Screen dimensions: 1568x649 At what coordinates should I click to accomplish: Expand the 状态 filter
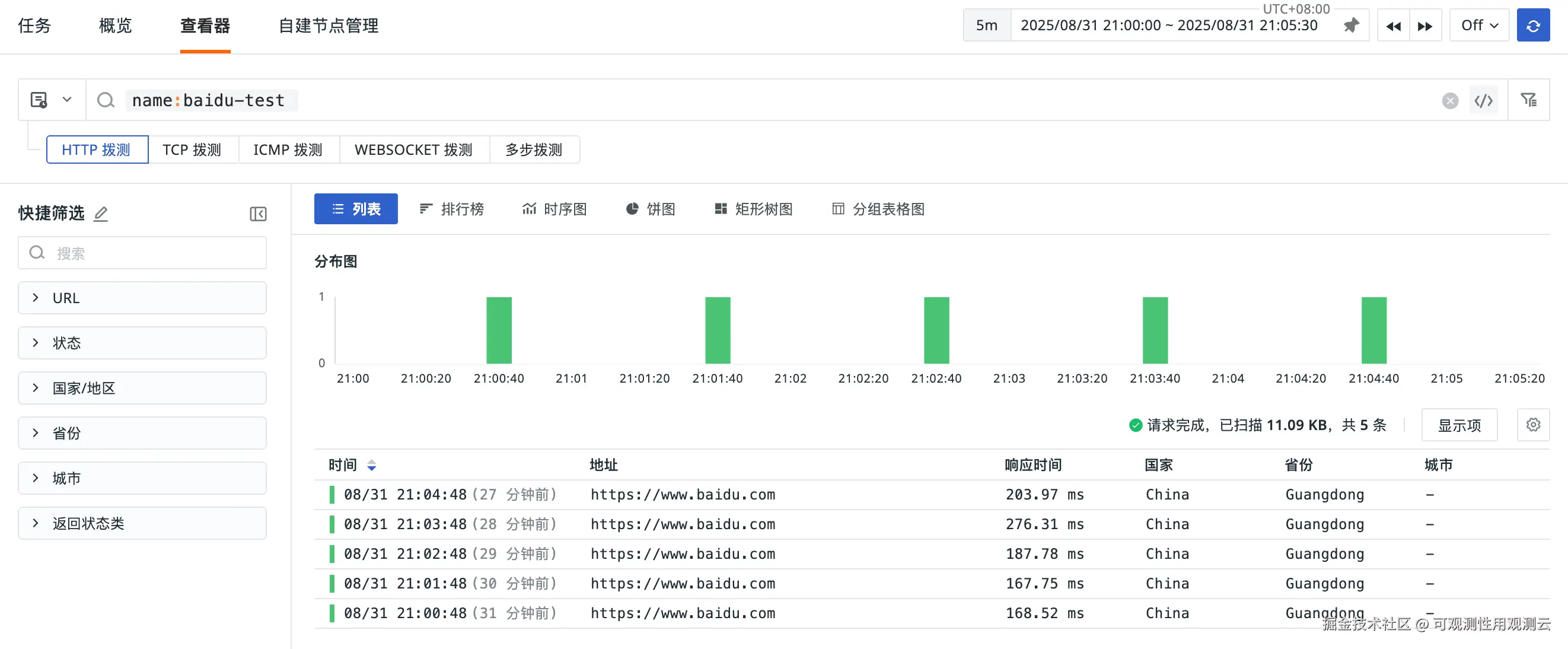click(x=142, y=343)
